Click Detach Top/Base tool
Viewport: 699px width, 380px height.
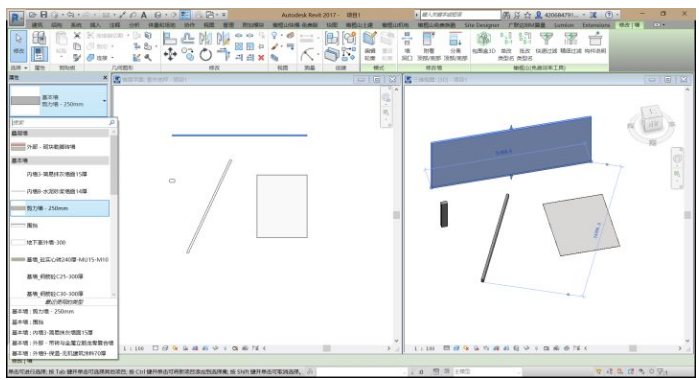455,46
